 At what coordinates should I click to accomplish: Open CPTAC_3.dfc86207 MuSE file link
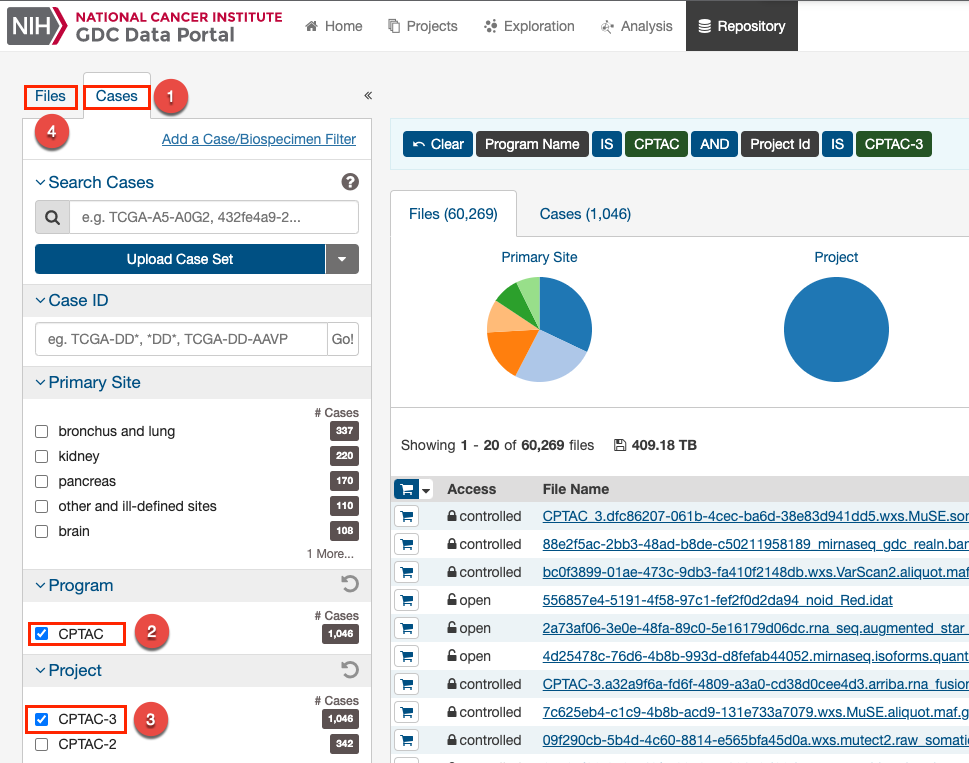tap(755, 516)
